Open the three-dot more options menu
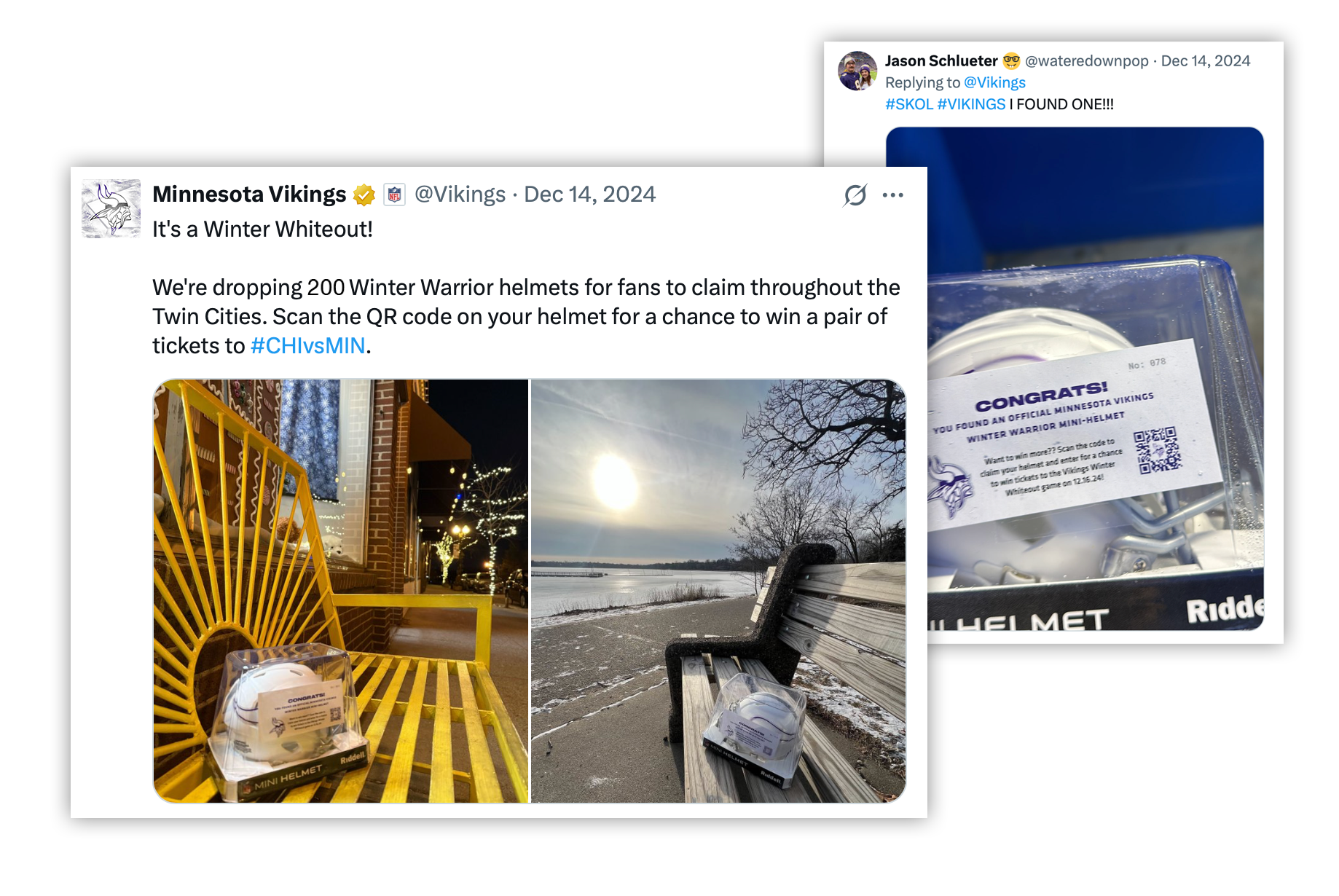1339x896 pixels. coord(893,194)
